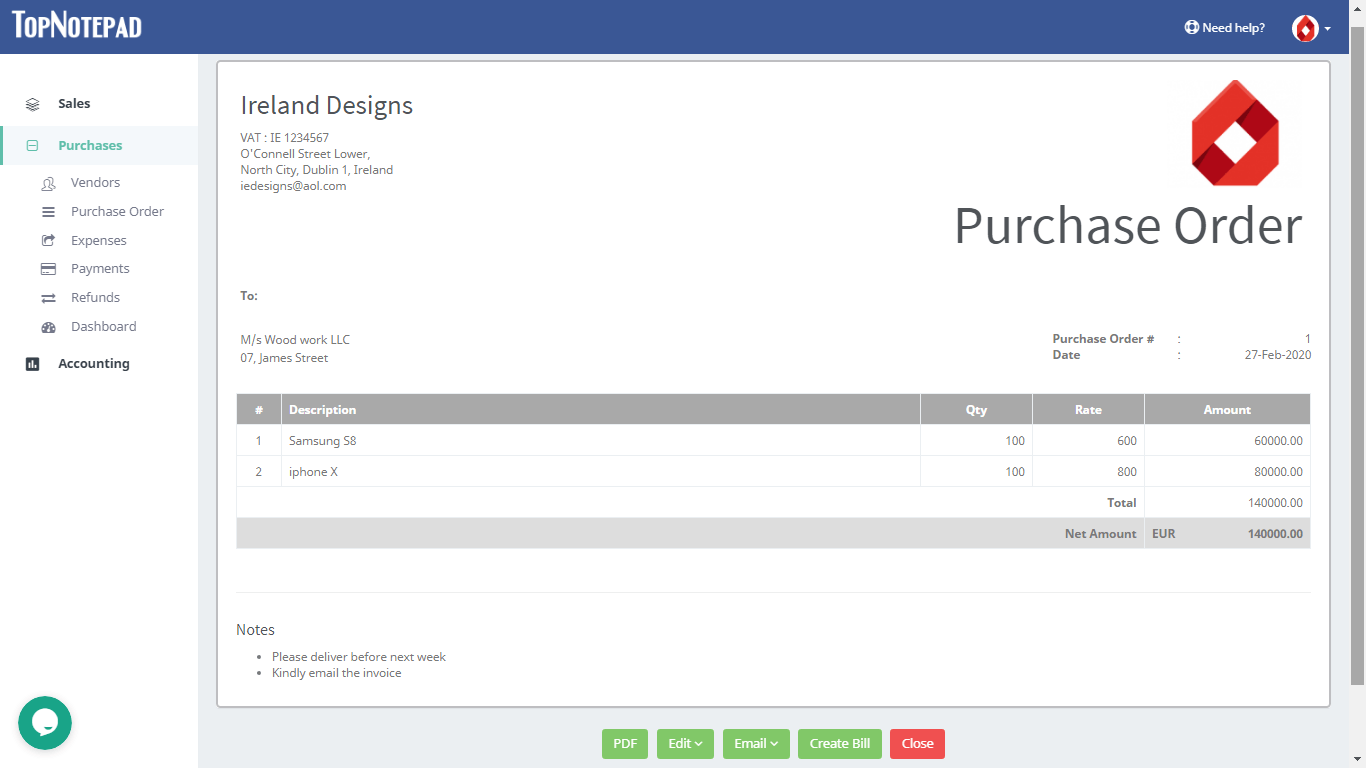Select the Payments icon

48,268
